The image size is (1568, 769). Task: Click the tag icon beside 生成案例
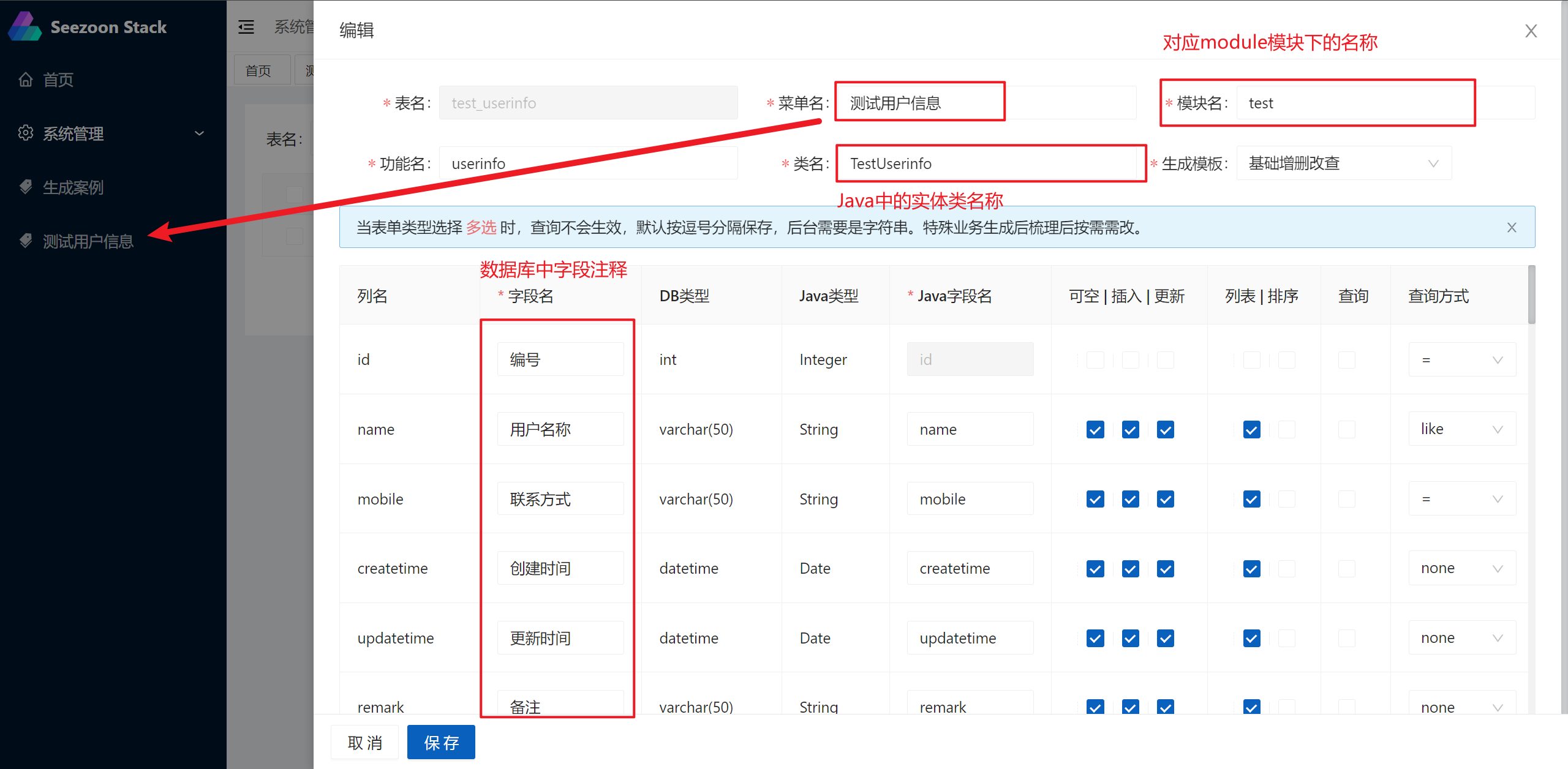(x=26, y=187)
